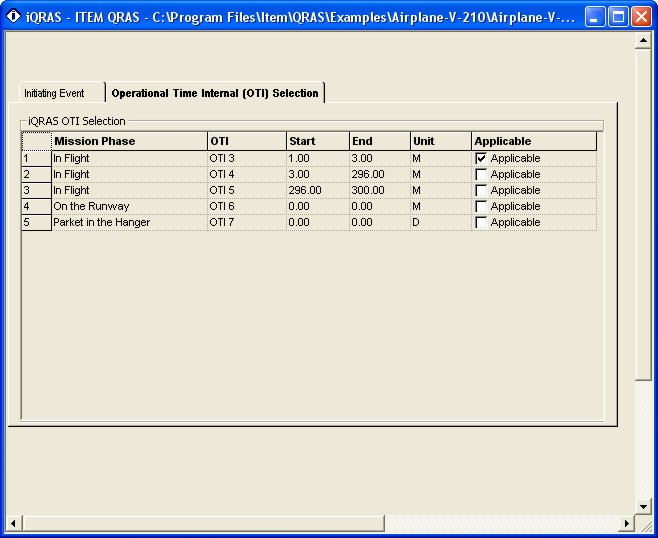The height and width of the screenshot is (538, 658).
Task: Tick Applicable checkbox for OTI 6 row
Action: click(482, 206)
